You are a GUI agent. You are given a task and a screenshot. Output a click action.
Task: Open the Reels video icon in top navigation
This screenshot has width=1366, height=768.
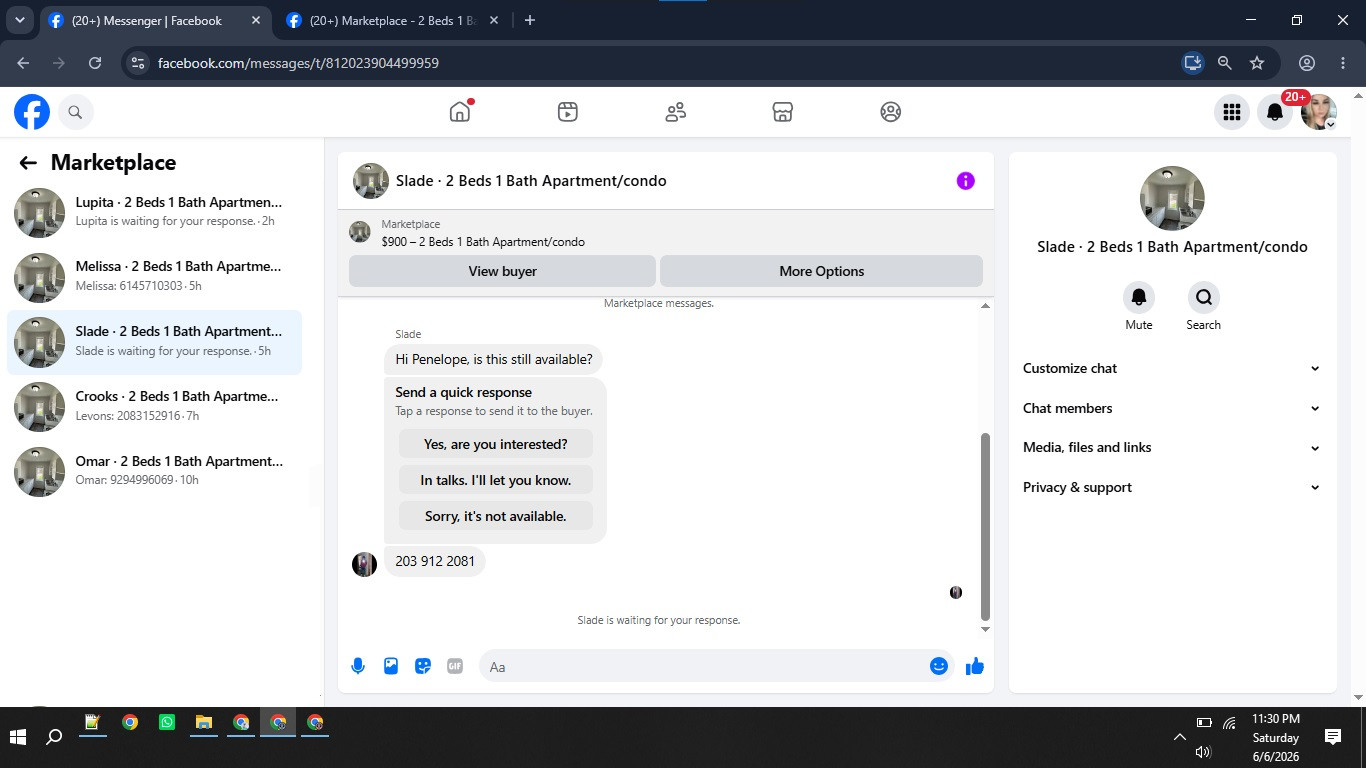tap(568, 112)
